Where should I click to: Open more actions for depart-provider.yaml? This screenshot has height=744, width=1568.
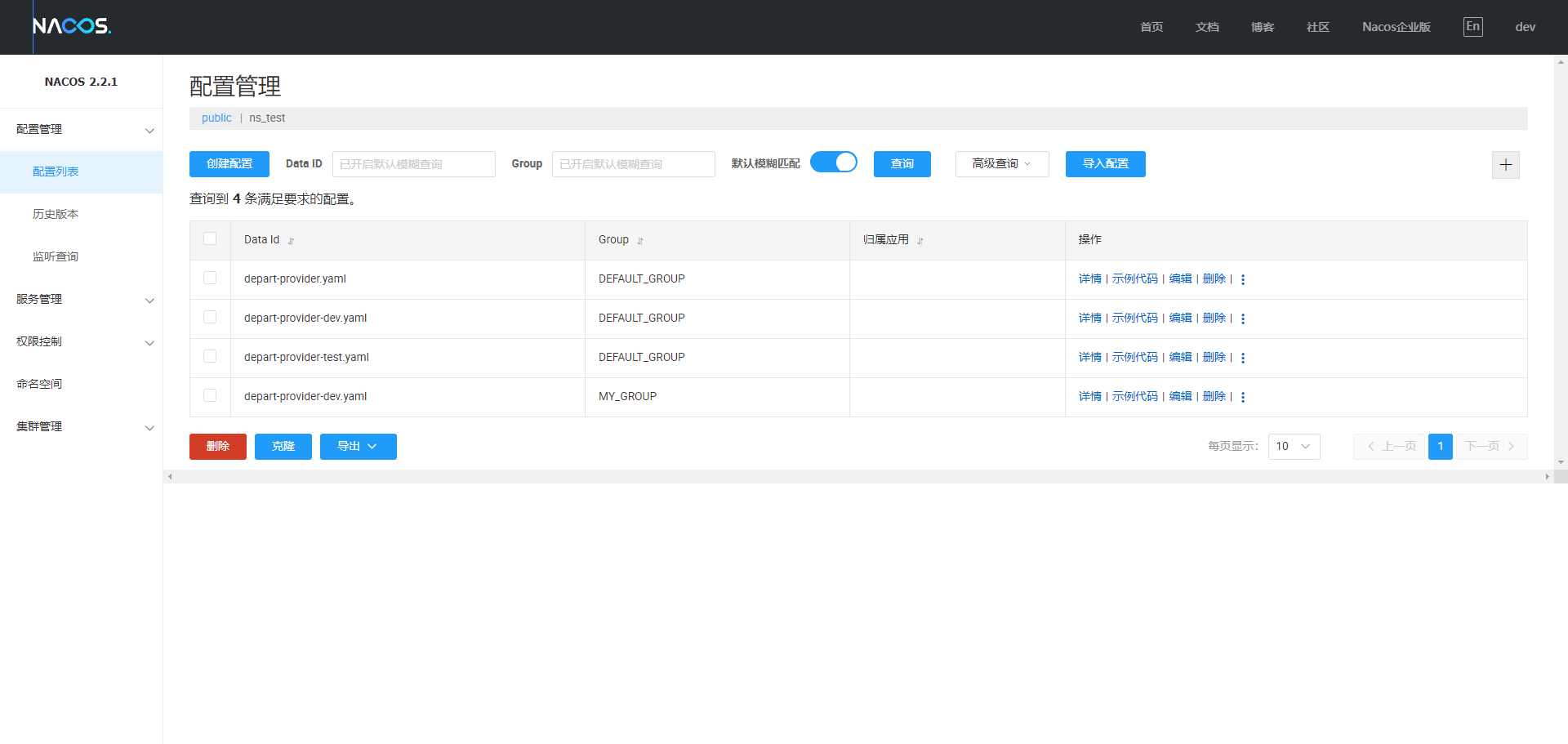pos(1243,279)
